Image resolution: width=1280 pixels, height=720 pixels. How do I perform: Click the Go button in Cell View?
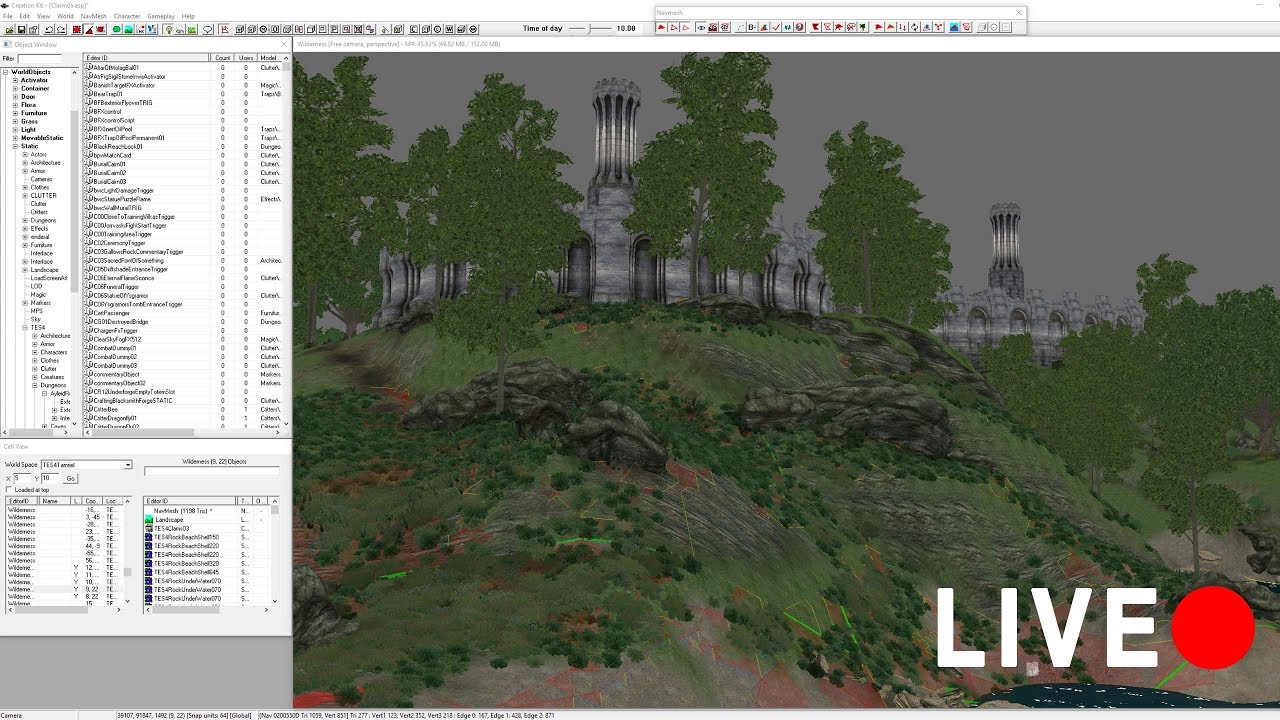click(70, 478)
